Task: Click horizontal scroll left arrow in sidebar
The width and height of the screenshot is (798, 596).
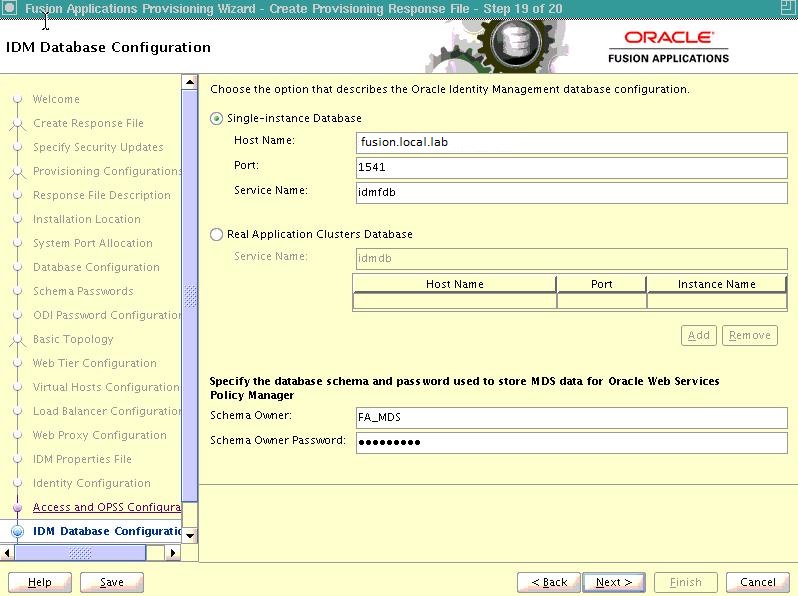Action: 8,552
